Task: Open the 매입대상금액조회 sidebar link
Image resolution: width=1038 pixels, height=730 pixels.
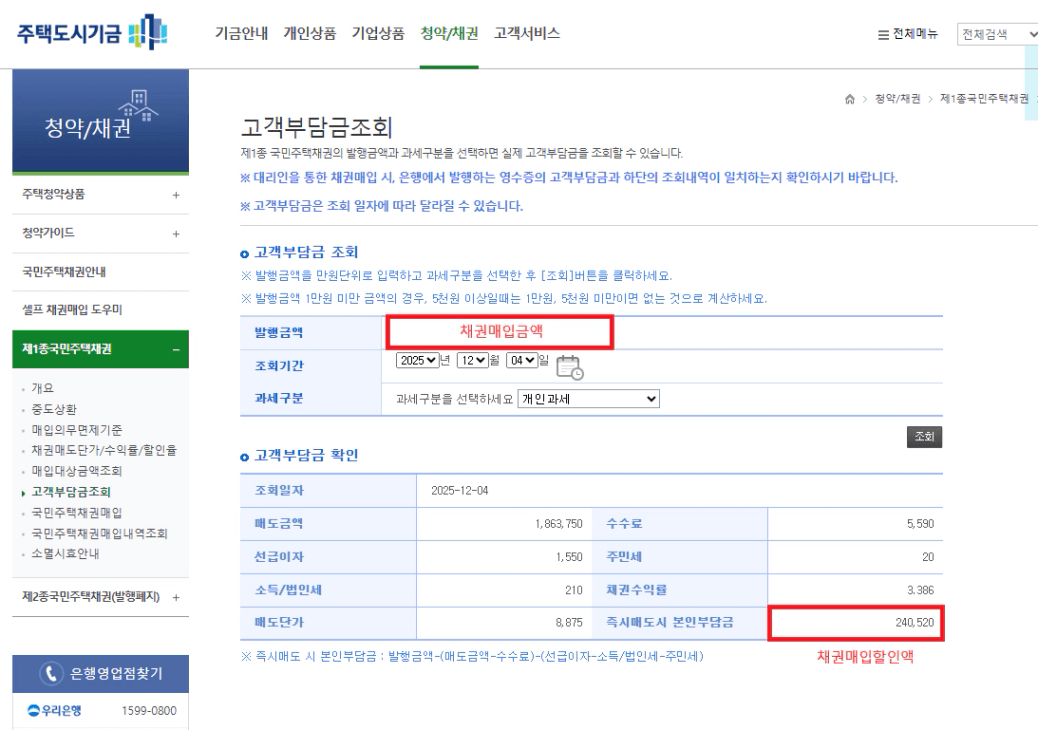Action: (x=75, y=471)
